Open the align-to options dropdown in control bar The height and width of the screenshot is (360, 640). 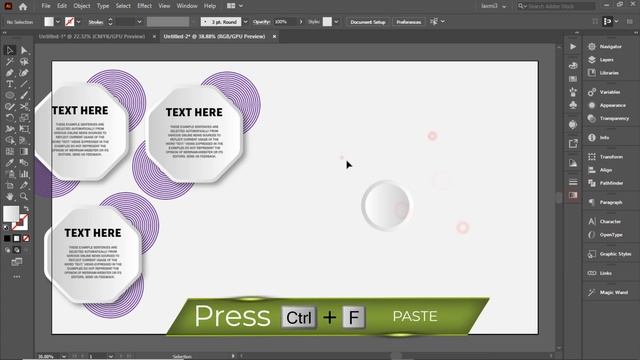(x=443, y=22)
